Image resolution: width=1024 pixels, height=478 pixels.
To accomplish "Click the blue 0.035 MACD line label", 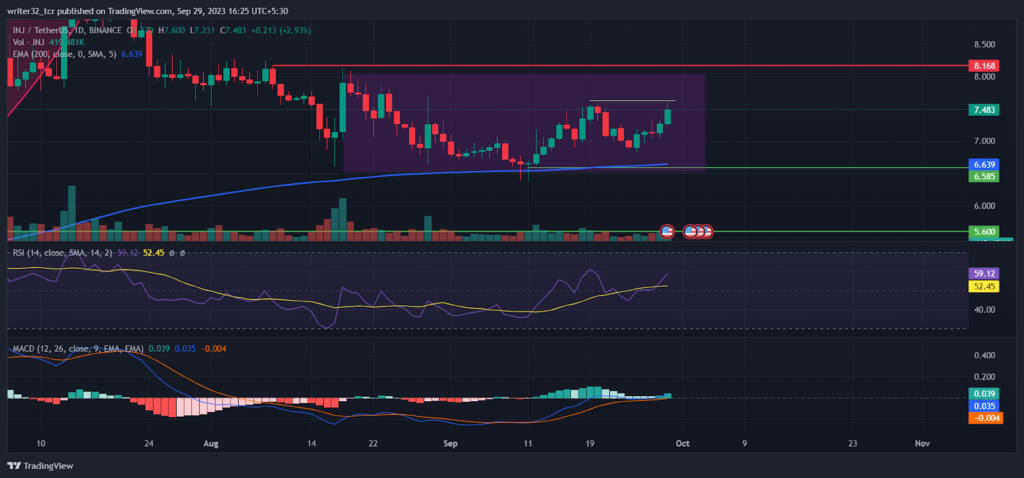I will pyautogui.click(x=984, y=406).
